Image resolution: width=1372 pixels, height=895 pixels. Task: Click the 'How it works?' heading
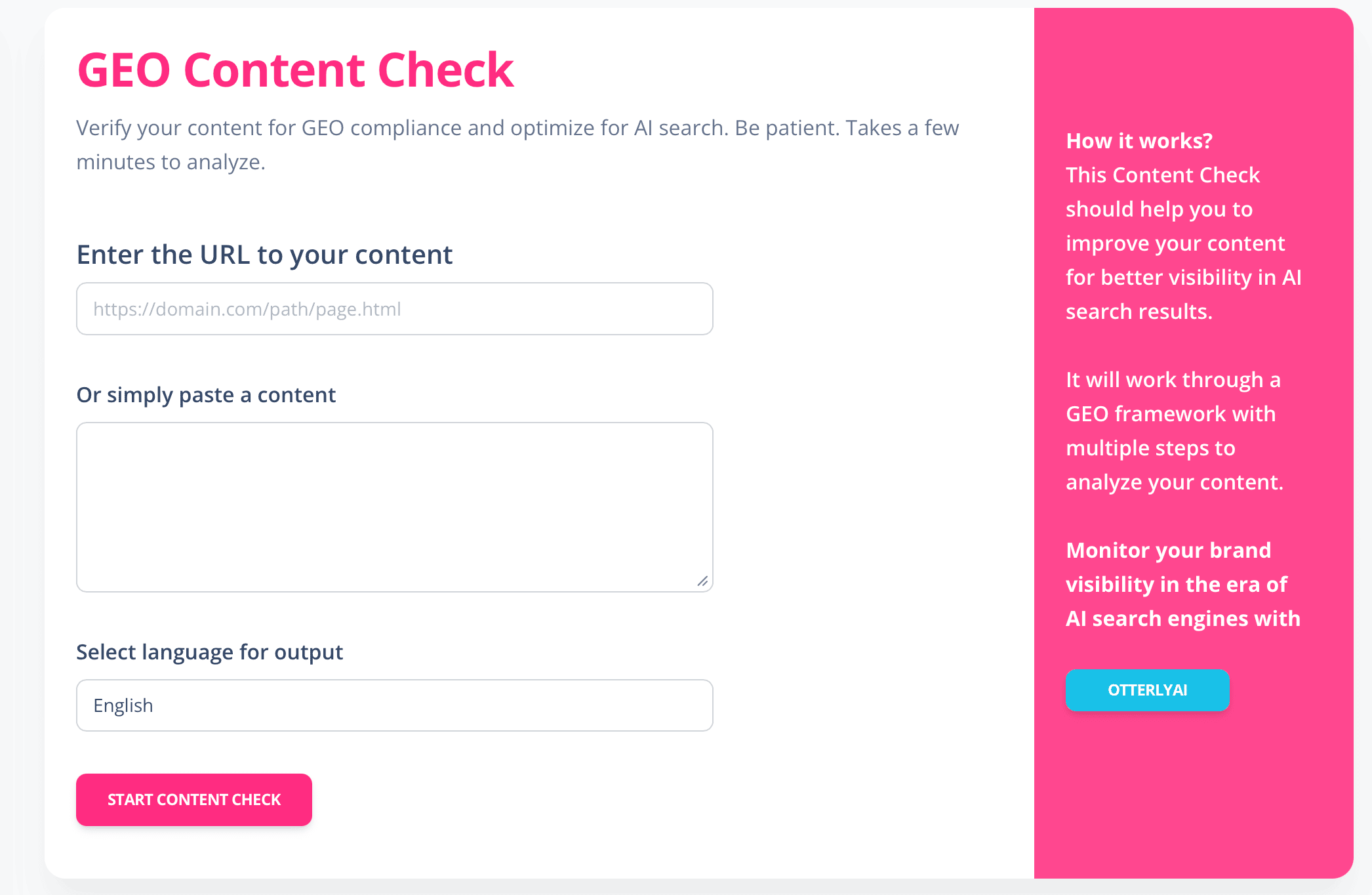pos(1139,140)
